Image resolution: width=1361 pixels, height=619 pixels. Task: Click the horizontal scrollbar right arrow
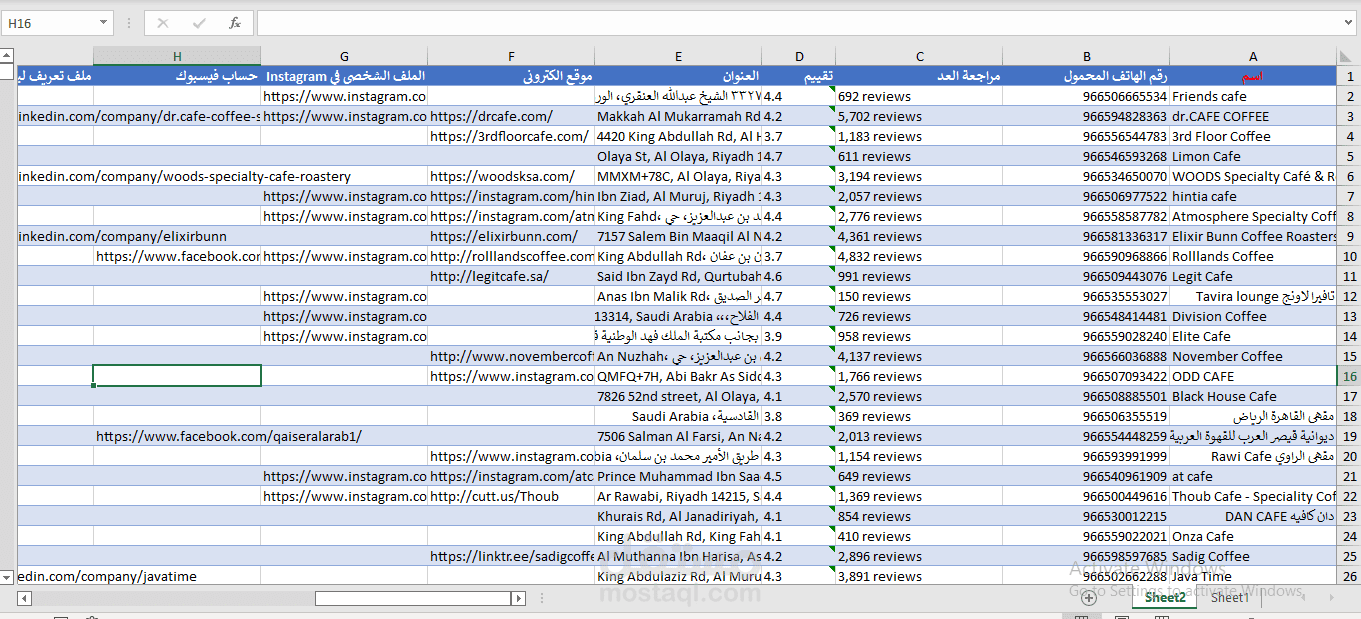[517, 598]
